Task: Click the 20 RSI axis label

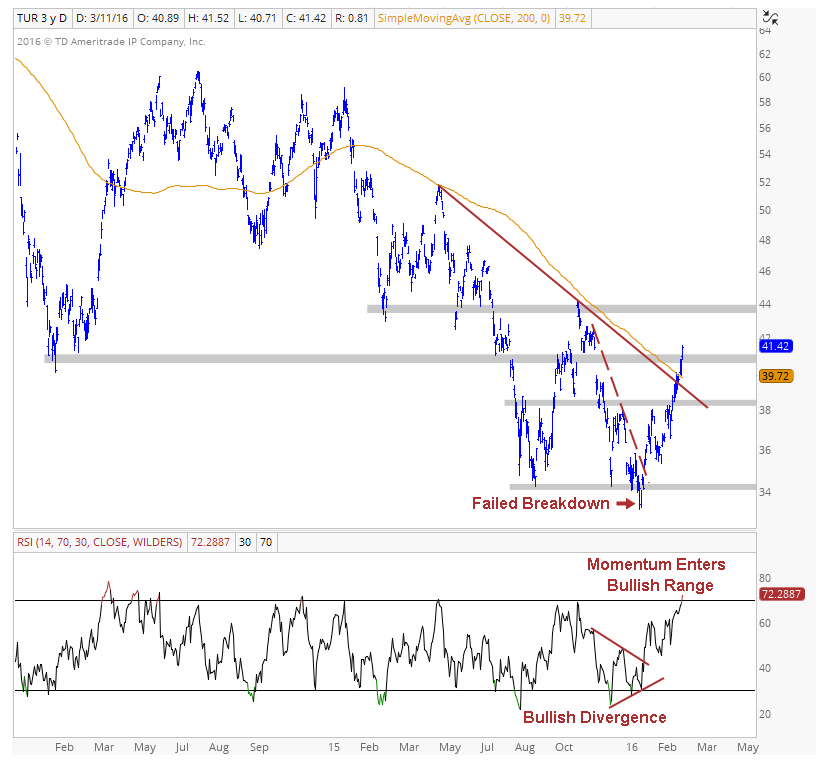Action: pos(765,714)
